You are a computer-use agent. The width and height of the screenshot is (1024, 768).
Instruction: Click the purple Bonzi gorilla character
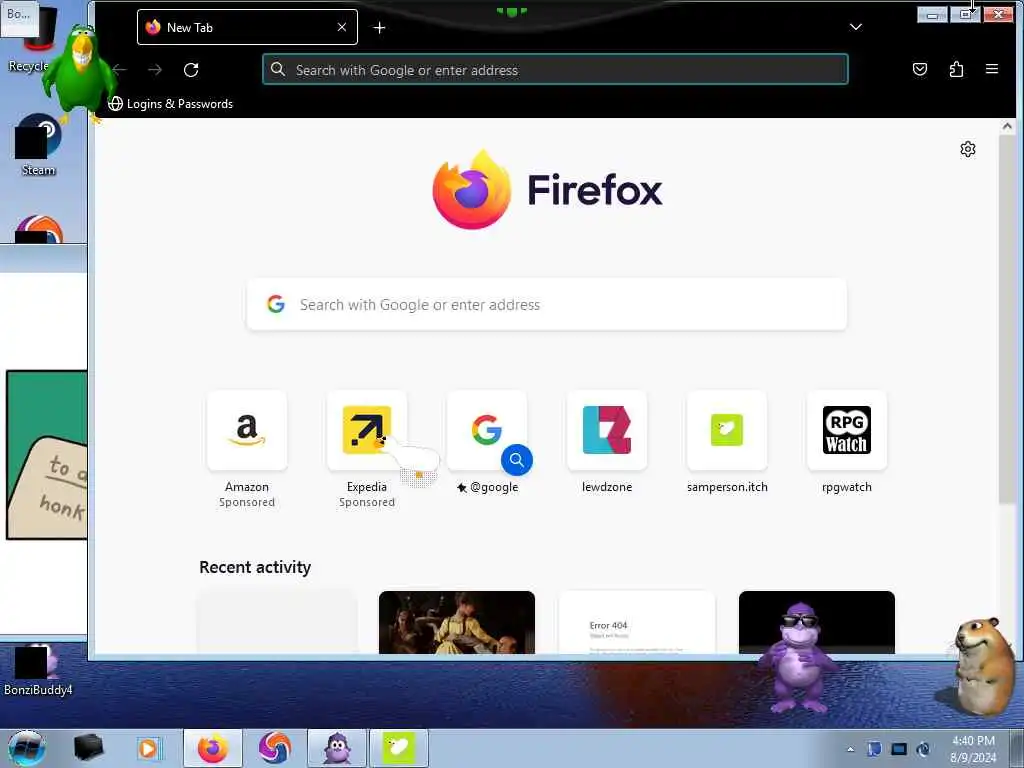(798, 657)
